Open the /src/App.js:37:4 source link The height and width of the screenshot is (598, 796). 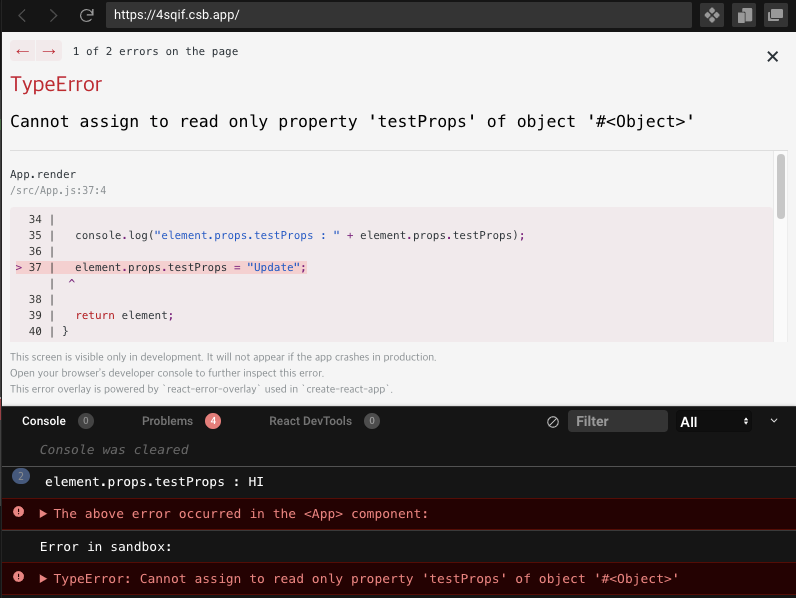[58, 190]
